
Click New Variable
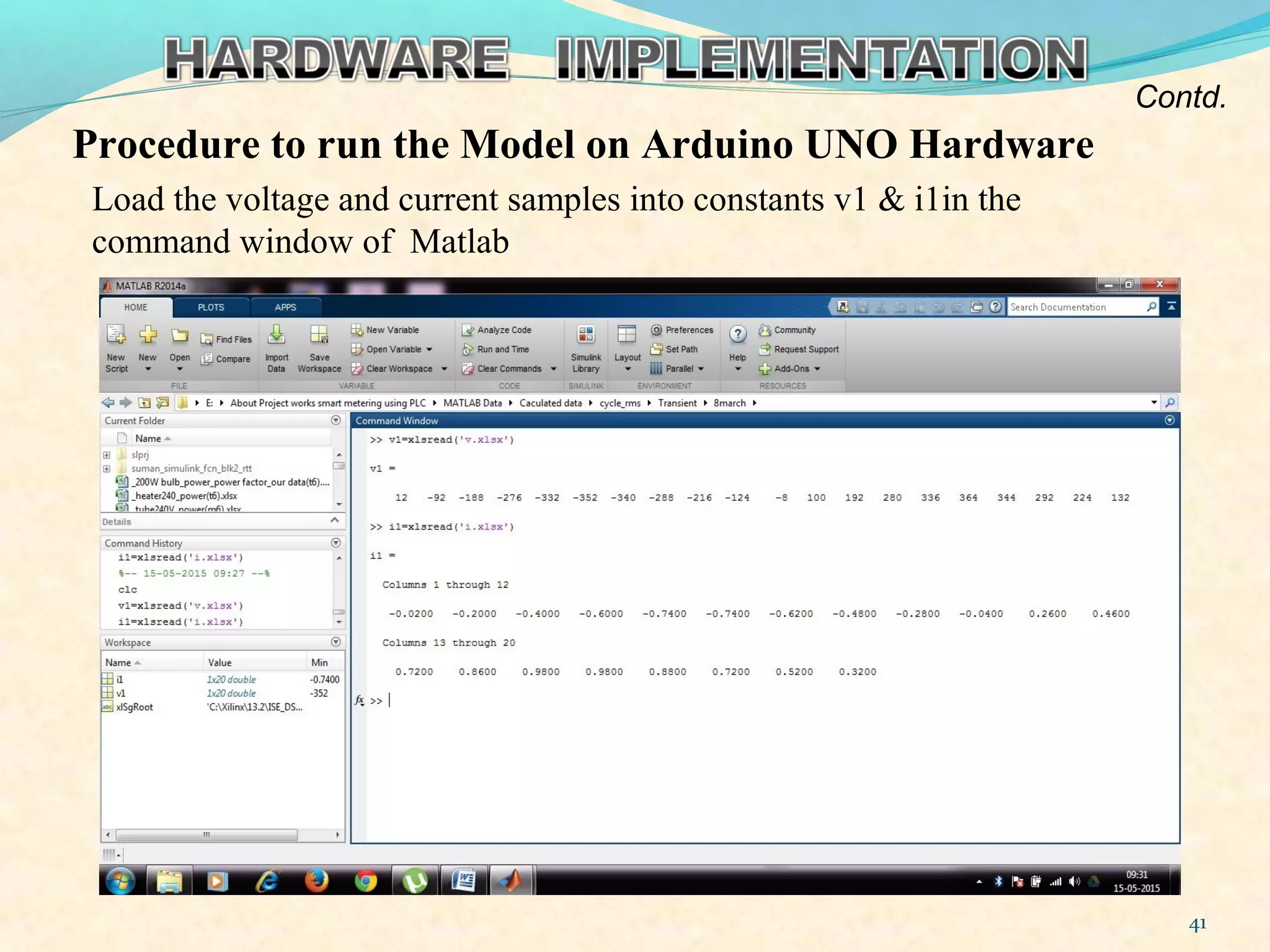[x=385, y=330]
